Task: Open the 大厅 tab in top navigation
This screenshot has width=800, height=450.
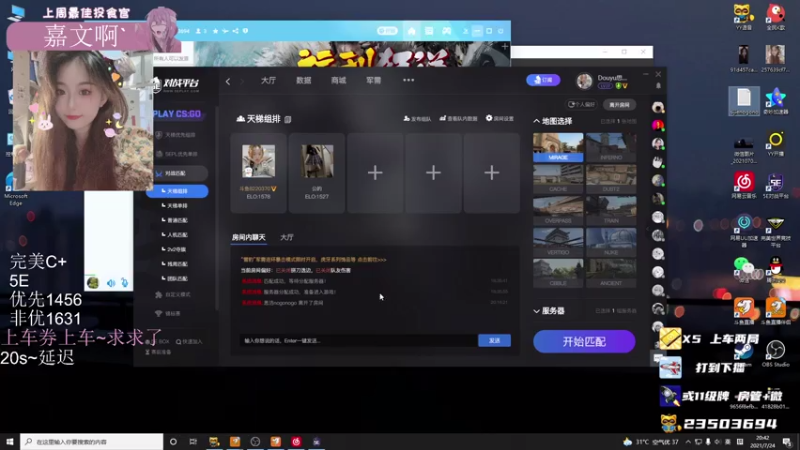Action: pyautogui.click(x=268, y=81)
